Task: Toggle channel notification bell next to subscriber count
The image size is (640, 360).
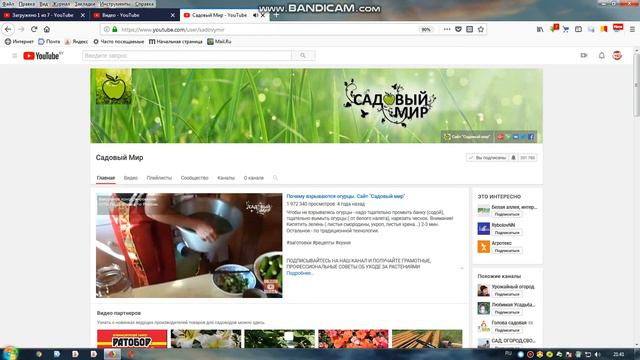Action: (x=513, y=158)
